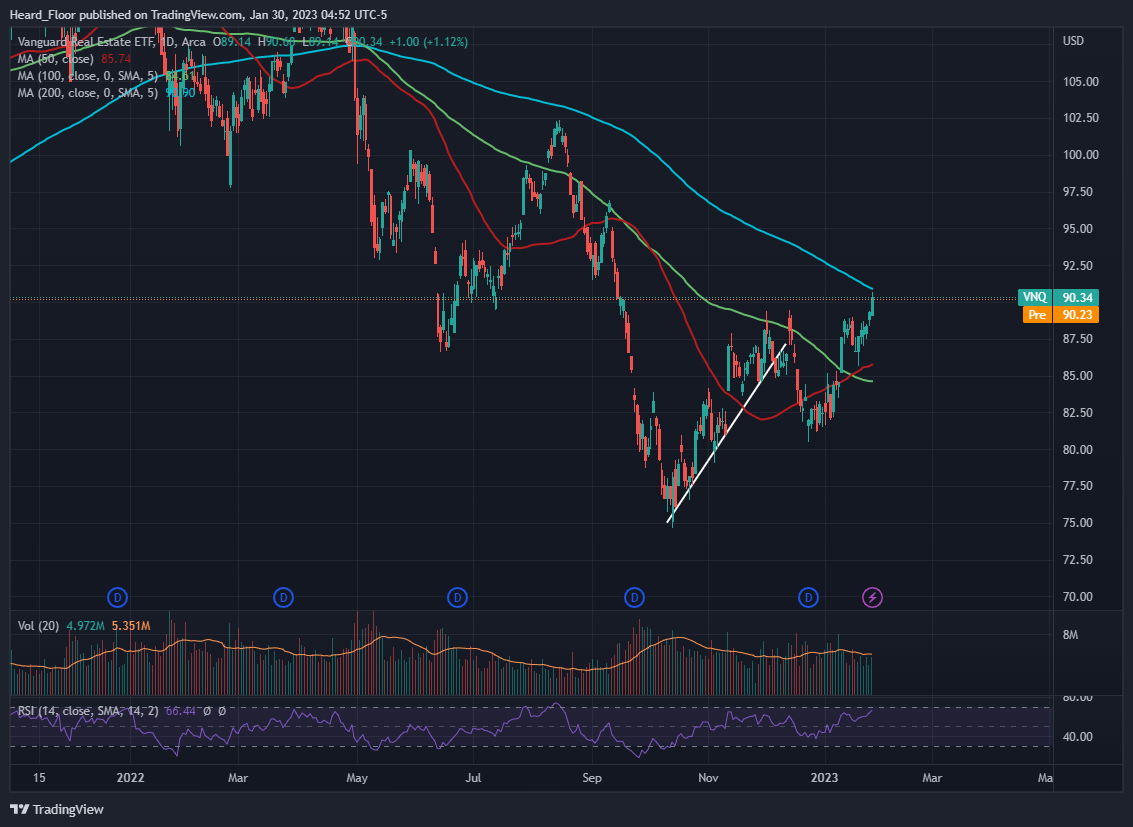Click the 66.44 RSI value

(180, 711)
